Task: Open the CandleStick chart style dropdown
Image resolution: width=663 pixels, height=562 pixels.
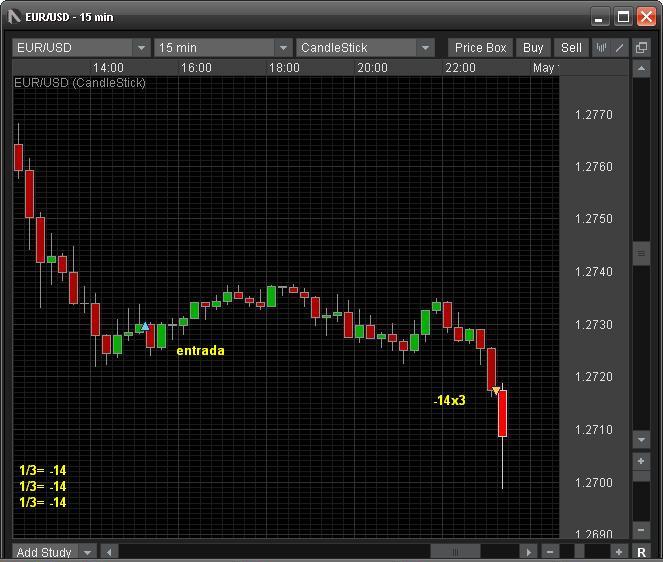Action: click(x=425, y=48)
